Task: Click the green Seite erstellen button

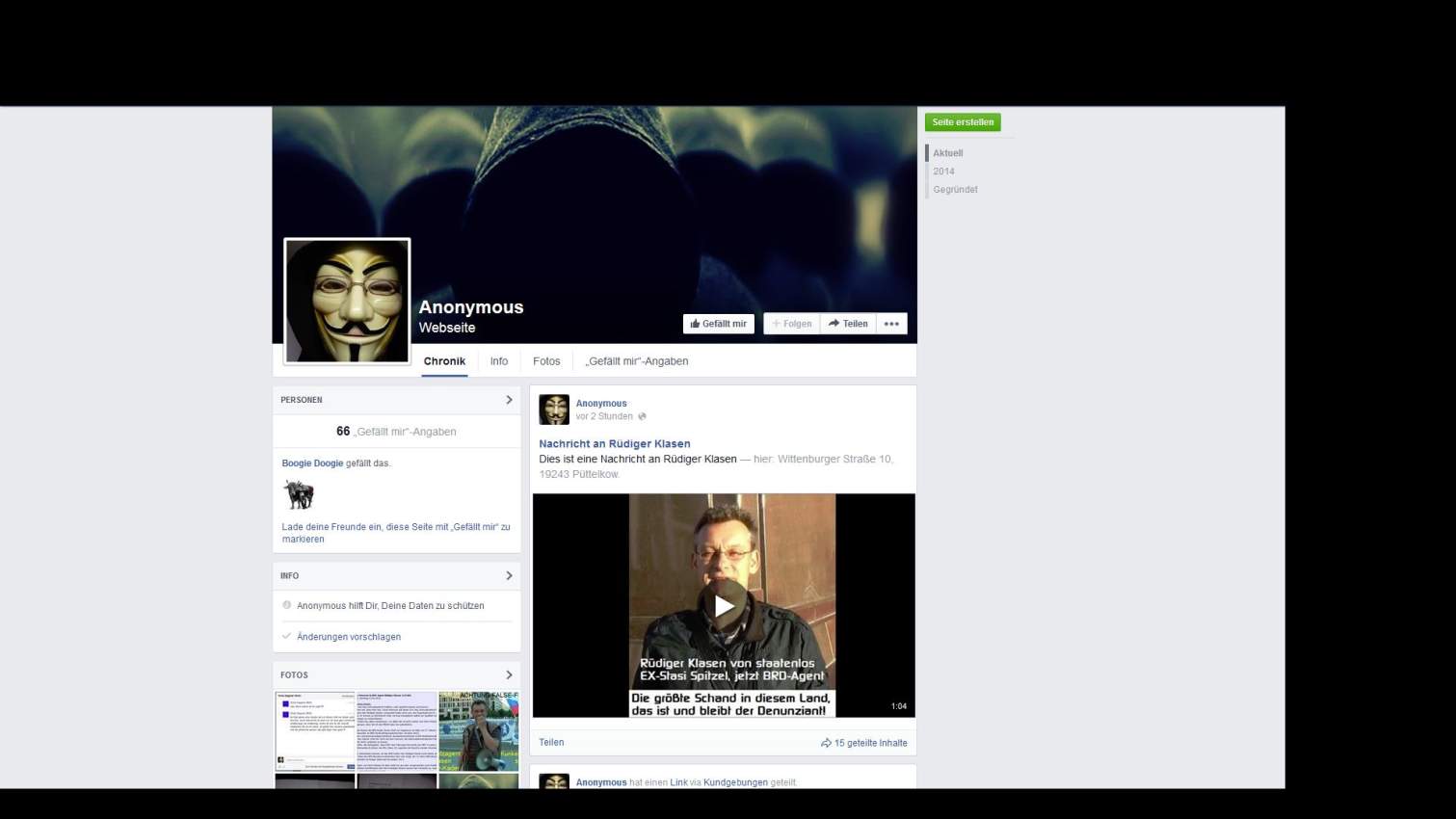Action: pos(963,122)
